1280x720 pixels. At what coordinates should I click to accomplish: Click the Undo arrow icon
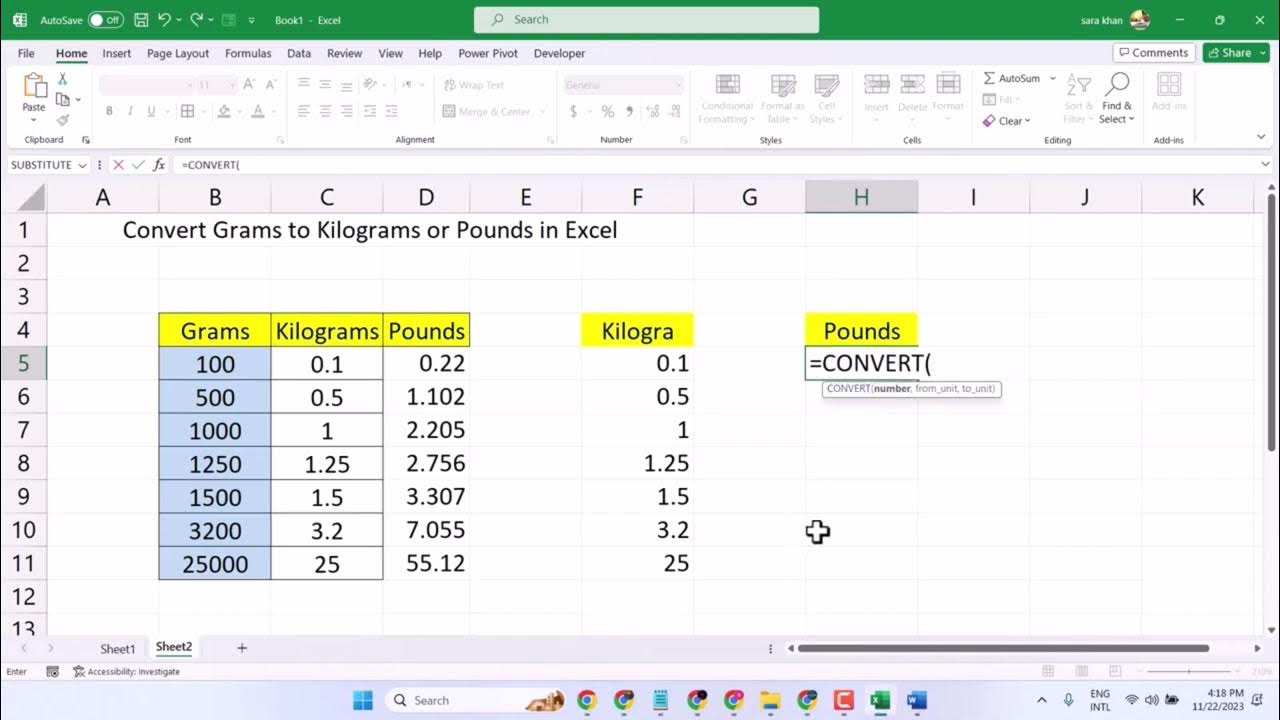point(164,19)
